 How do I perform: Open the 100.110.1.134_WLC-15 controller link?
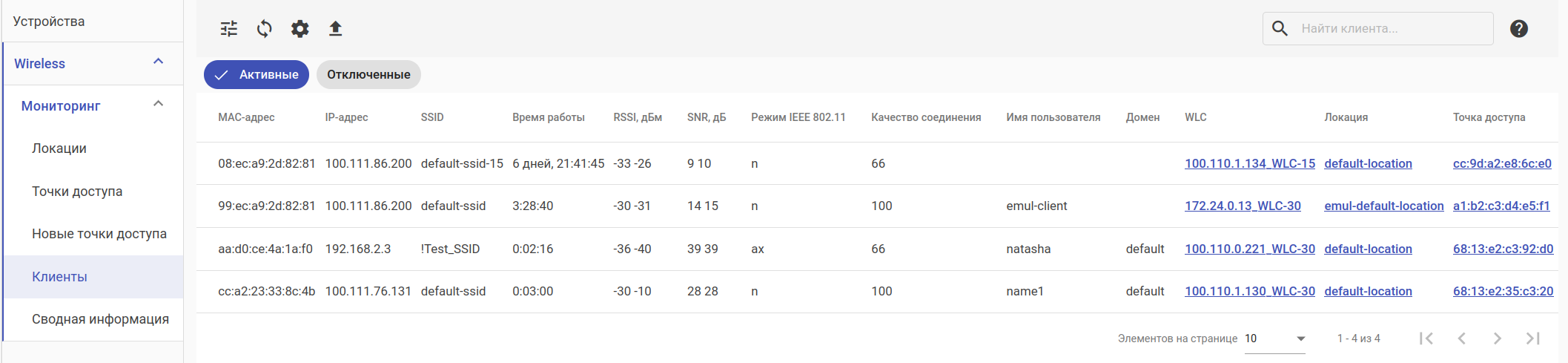tap(1249, 164)
